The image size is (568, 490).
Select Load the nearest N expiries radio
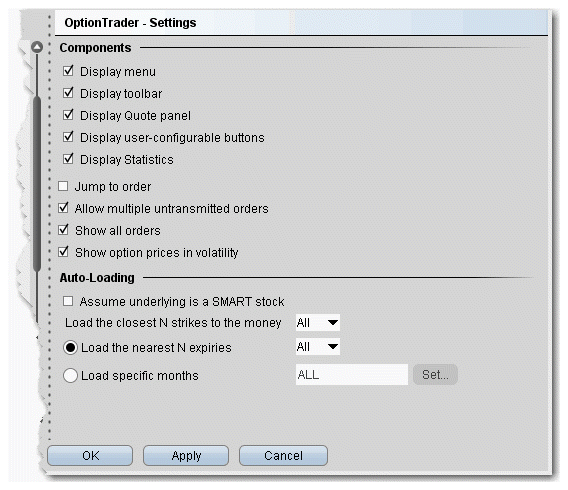70,348
